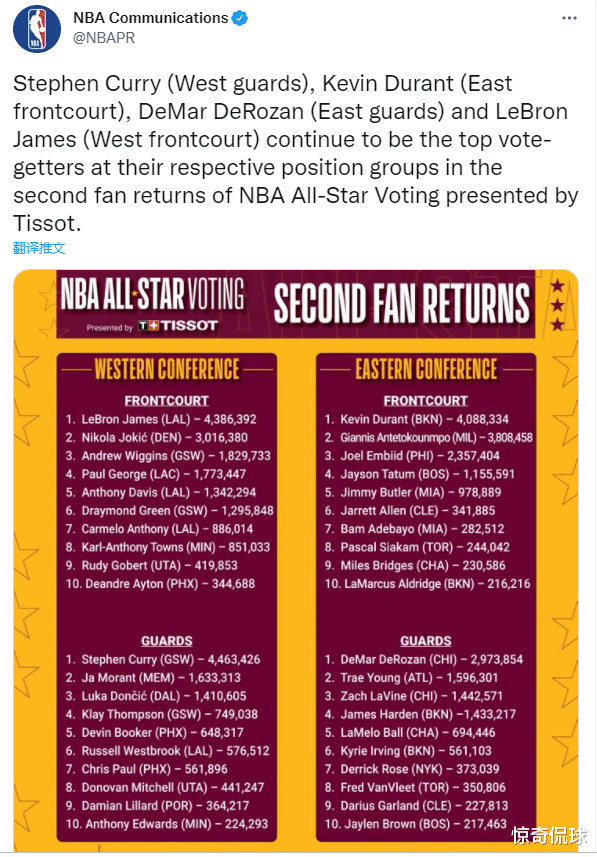
Task: Click the DeMar DeRozan vote entry
Action: [424, 660]
